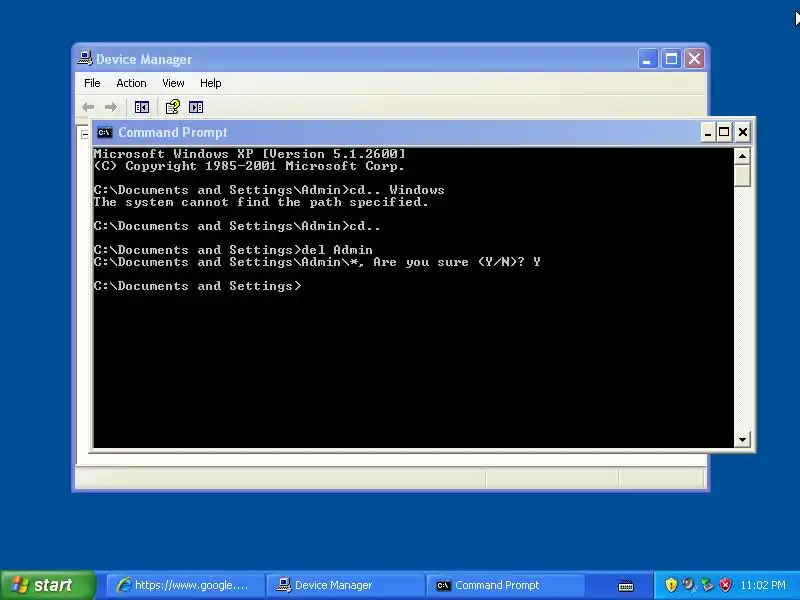Maximize the Command Prompt window

tap(724, 133)
